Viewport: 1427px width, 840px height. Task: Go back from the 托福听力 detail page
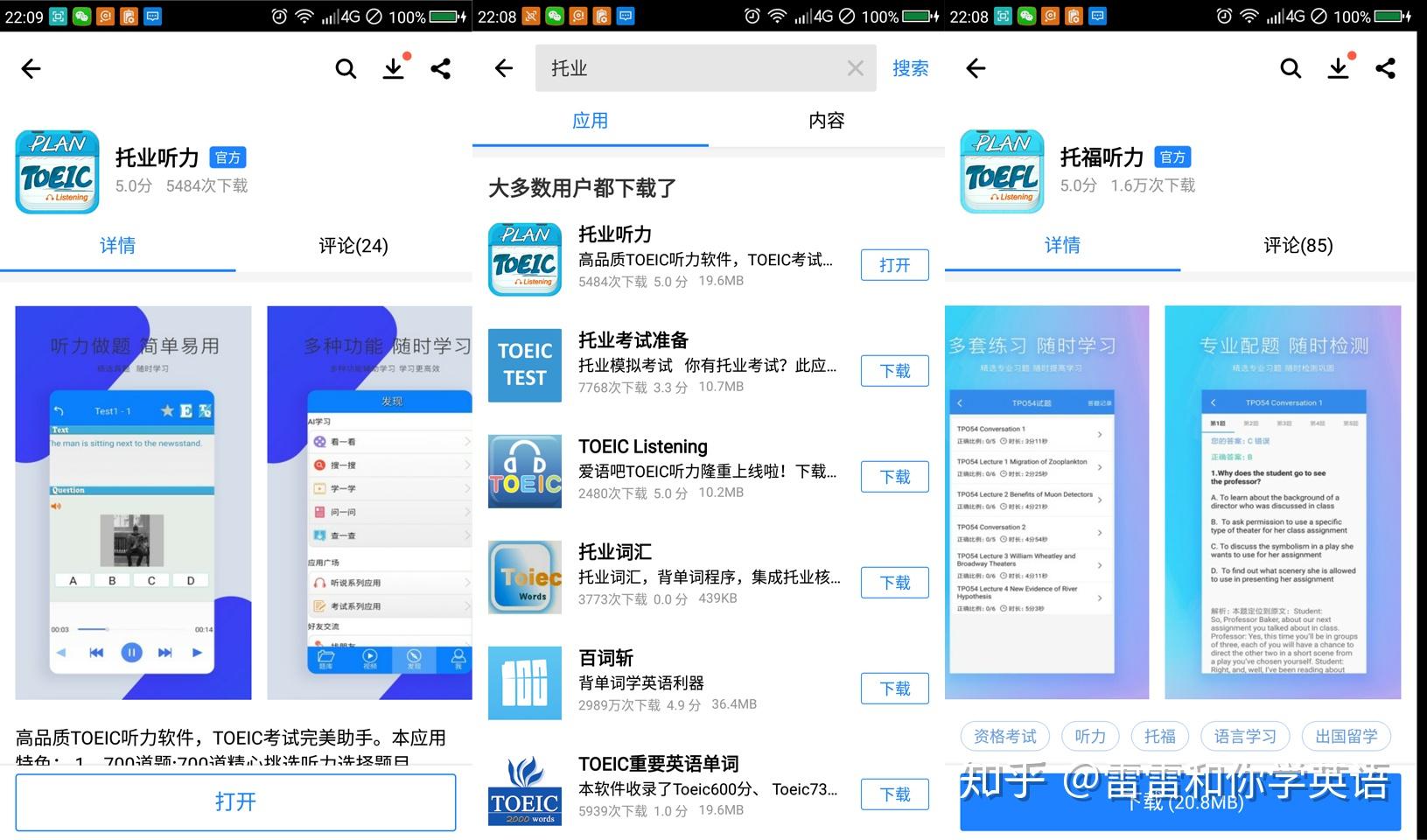click(x=976, y=68)
